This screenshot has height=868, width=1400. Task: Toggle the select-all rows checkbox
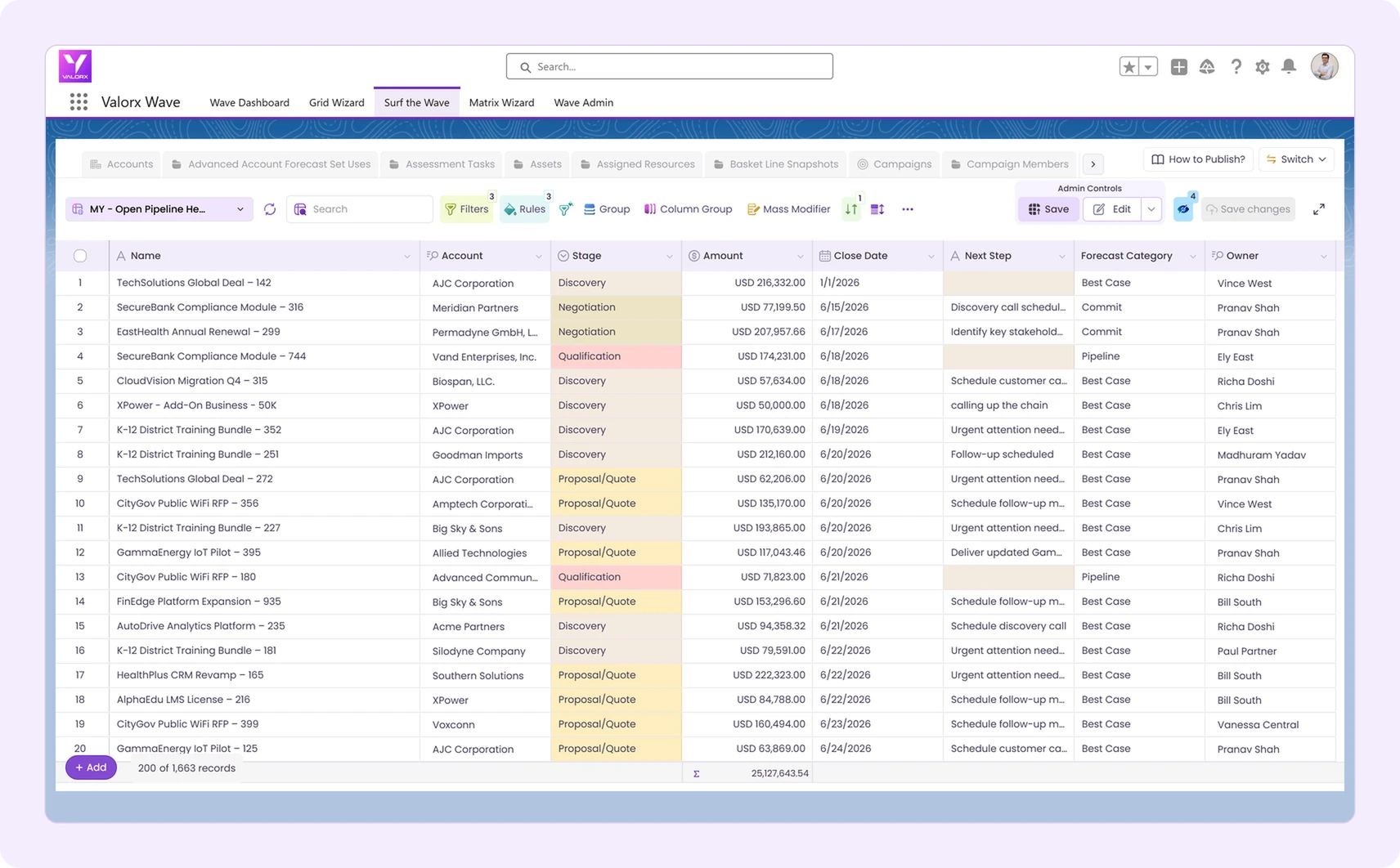click(x=80, y=256)
